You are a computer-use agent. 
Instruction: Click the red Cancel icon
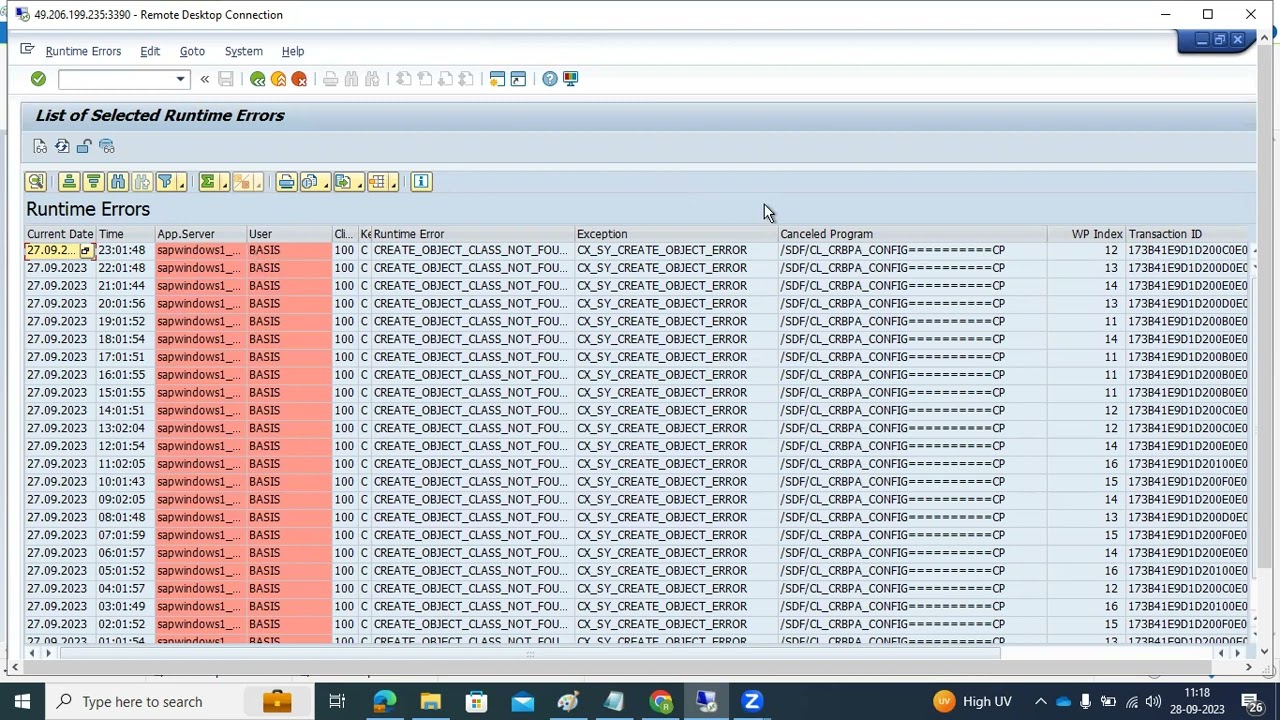[299, 79]
